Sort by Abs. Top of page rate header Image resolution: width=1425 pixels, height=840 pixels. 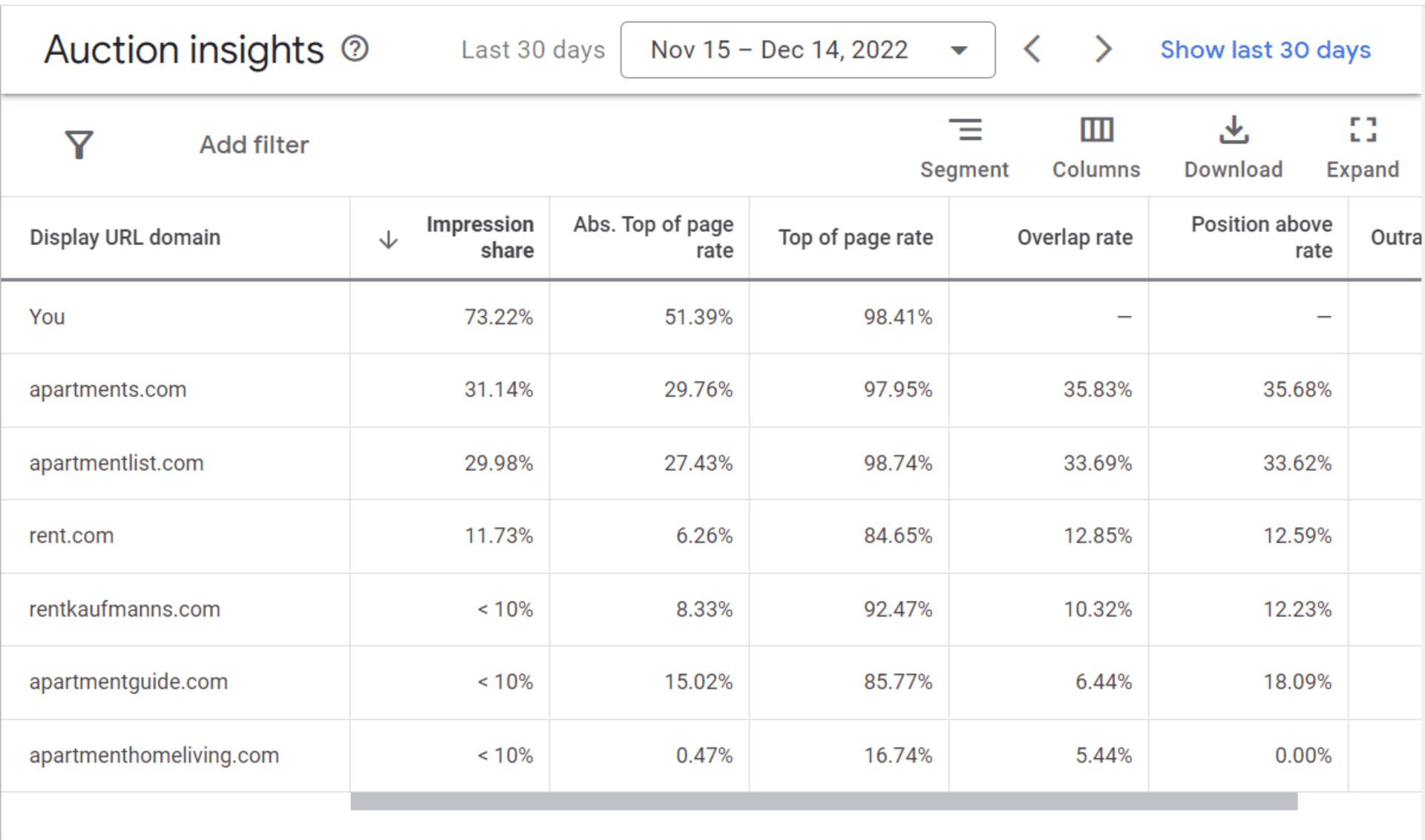[653, 237]
